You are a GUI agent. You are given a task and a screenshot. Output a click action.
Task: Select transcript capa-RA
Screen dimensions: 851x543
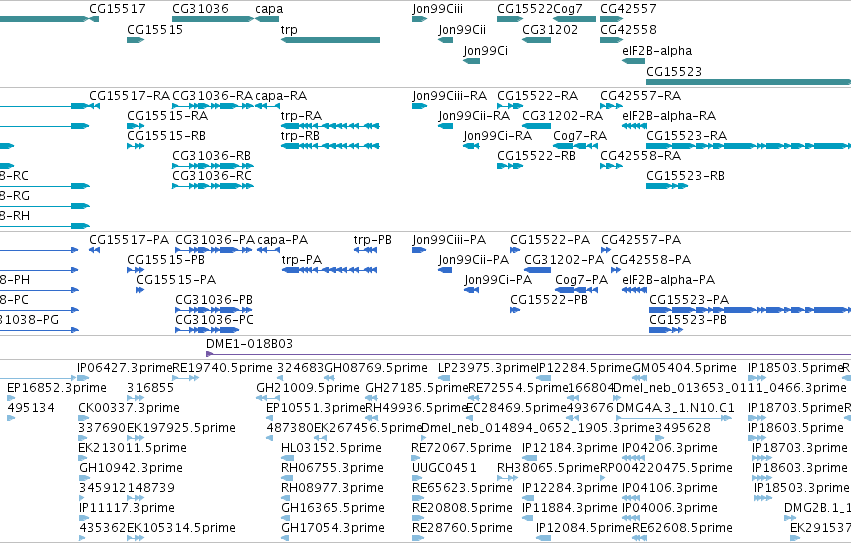click(x=268, y=106)
